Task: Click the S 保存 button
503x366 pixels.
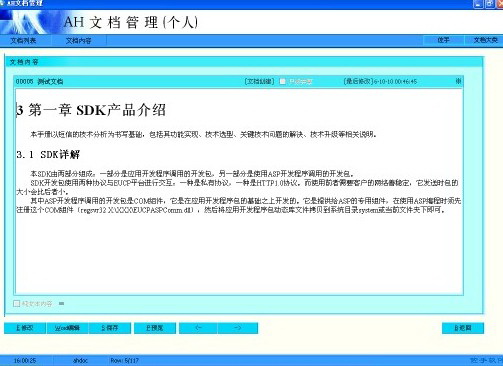Action: [x=110, y=328]
